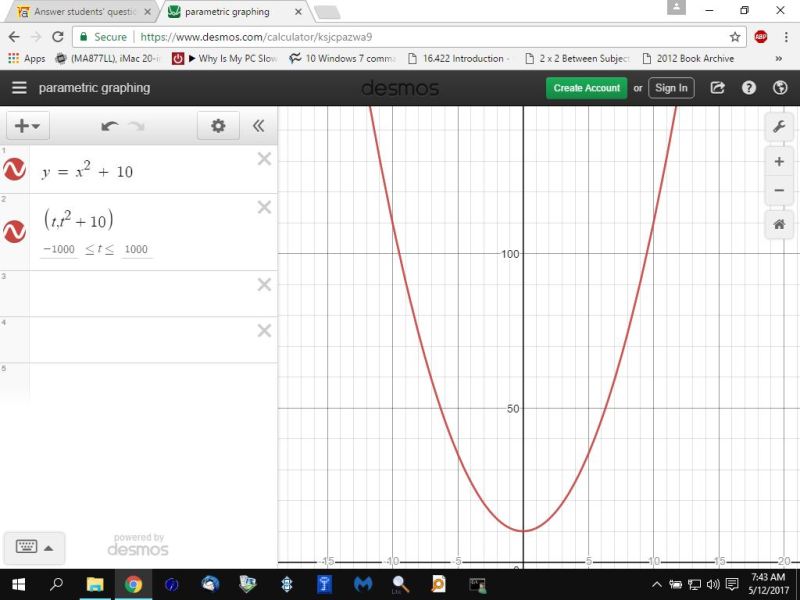Open File Explorer from the taskbar
Screen dimensions: 800x600
(x=95, y=584)
